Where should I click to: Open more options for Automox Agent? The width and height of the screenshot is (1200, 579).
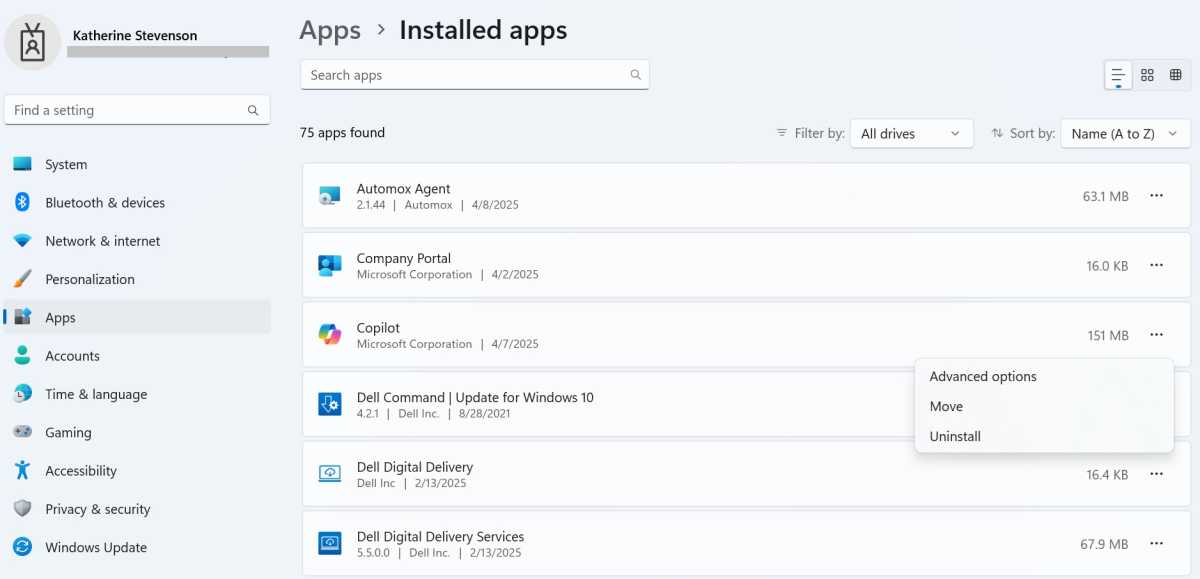coord(1156,196)
